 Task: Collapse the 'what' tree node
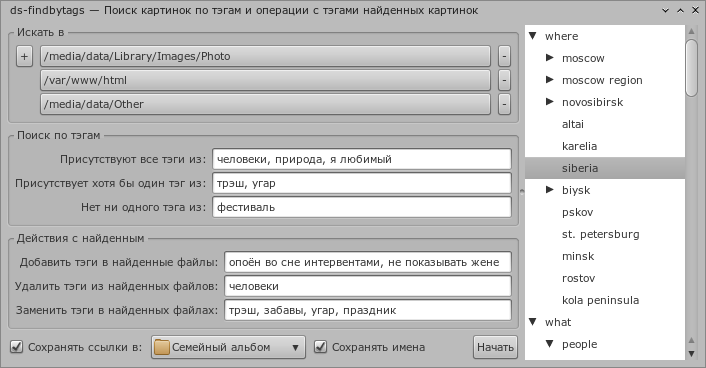pos(533,322)
